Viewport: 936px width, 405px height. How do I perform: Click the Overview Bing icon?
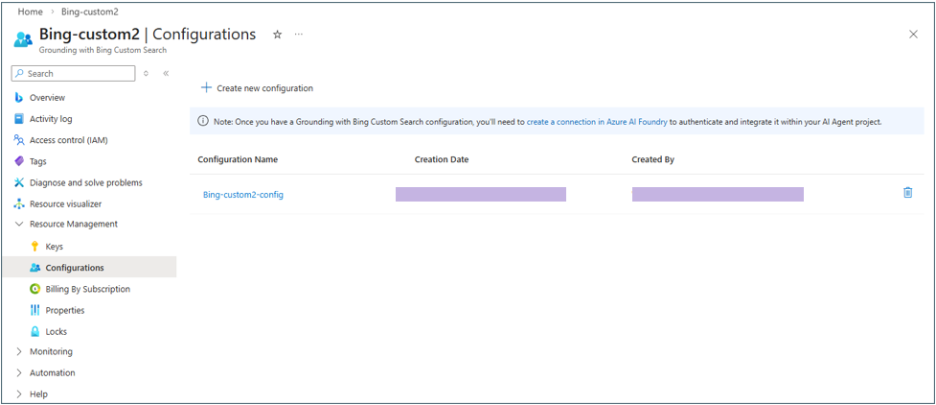(x=19, y=98)
